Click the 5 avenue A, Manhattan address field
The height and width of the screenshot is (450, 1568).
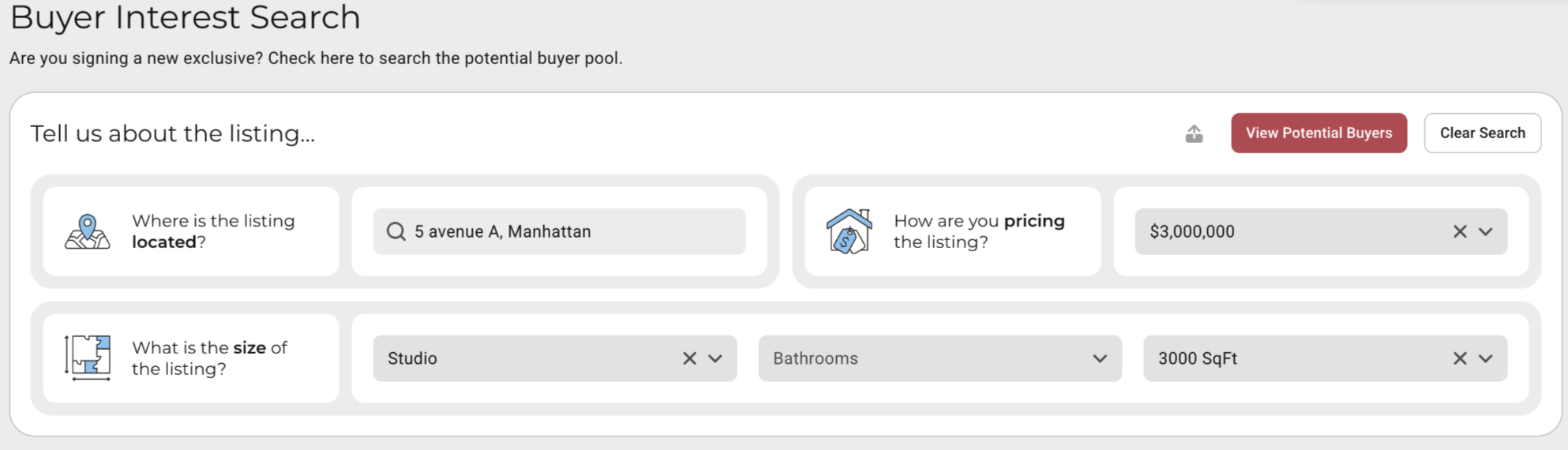(559, 231)
